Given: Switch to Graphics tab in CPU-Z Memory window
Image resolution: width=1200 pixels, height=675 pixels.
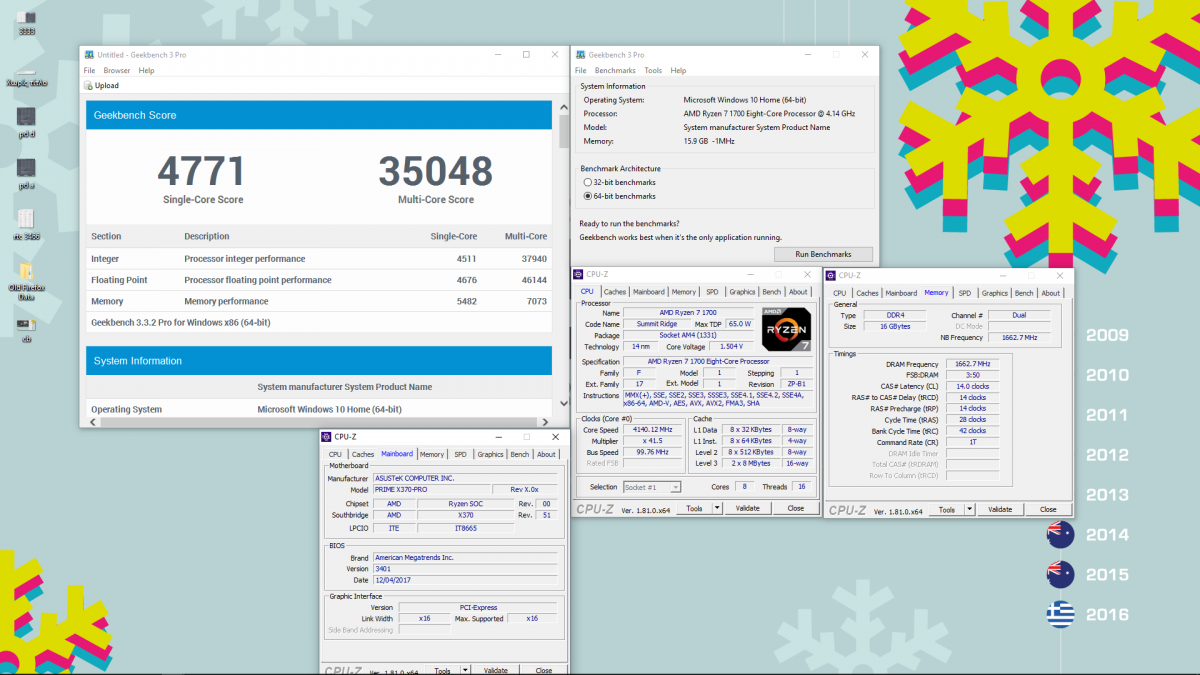Looking at the screenshot, I should point(995,293).
